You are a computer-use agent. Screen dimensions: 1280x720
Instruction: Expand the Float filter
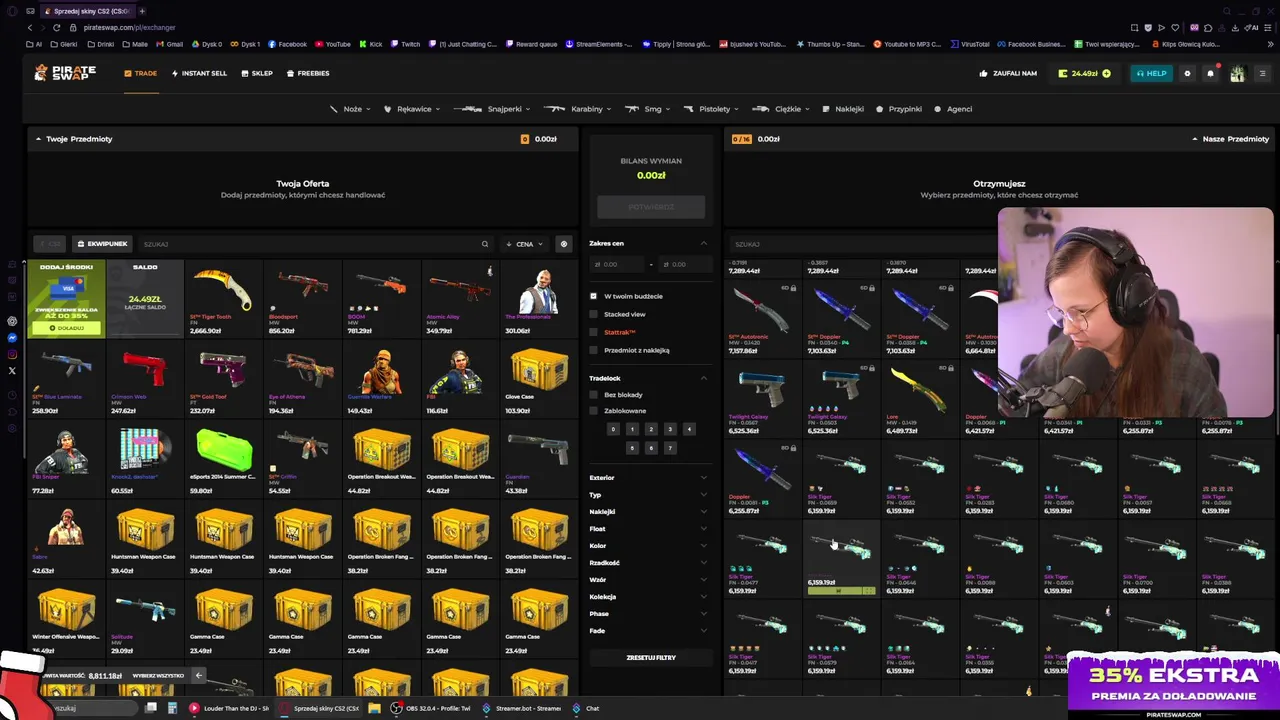(x=648, y=529)
